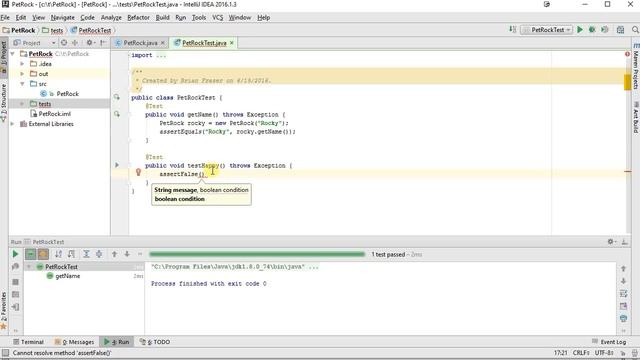The height and width of the screenshot is (360, 640).
Task: Expand the tests folder arrow
Action: click(22, 104)
